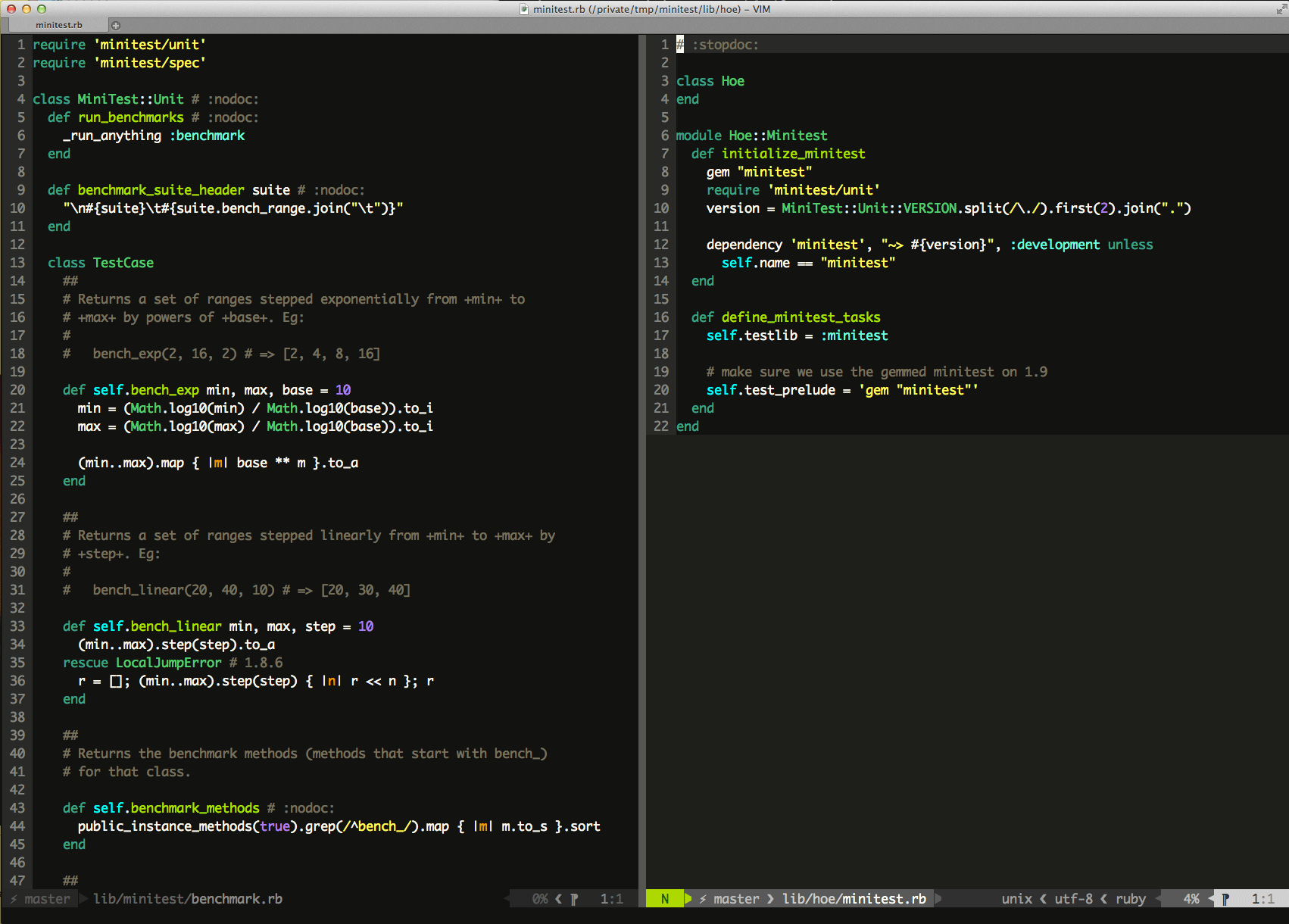Click the document icon in the title bar
1289x924 pixels.
[x=524, y=9]
